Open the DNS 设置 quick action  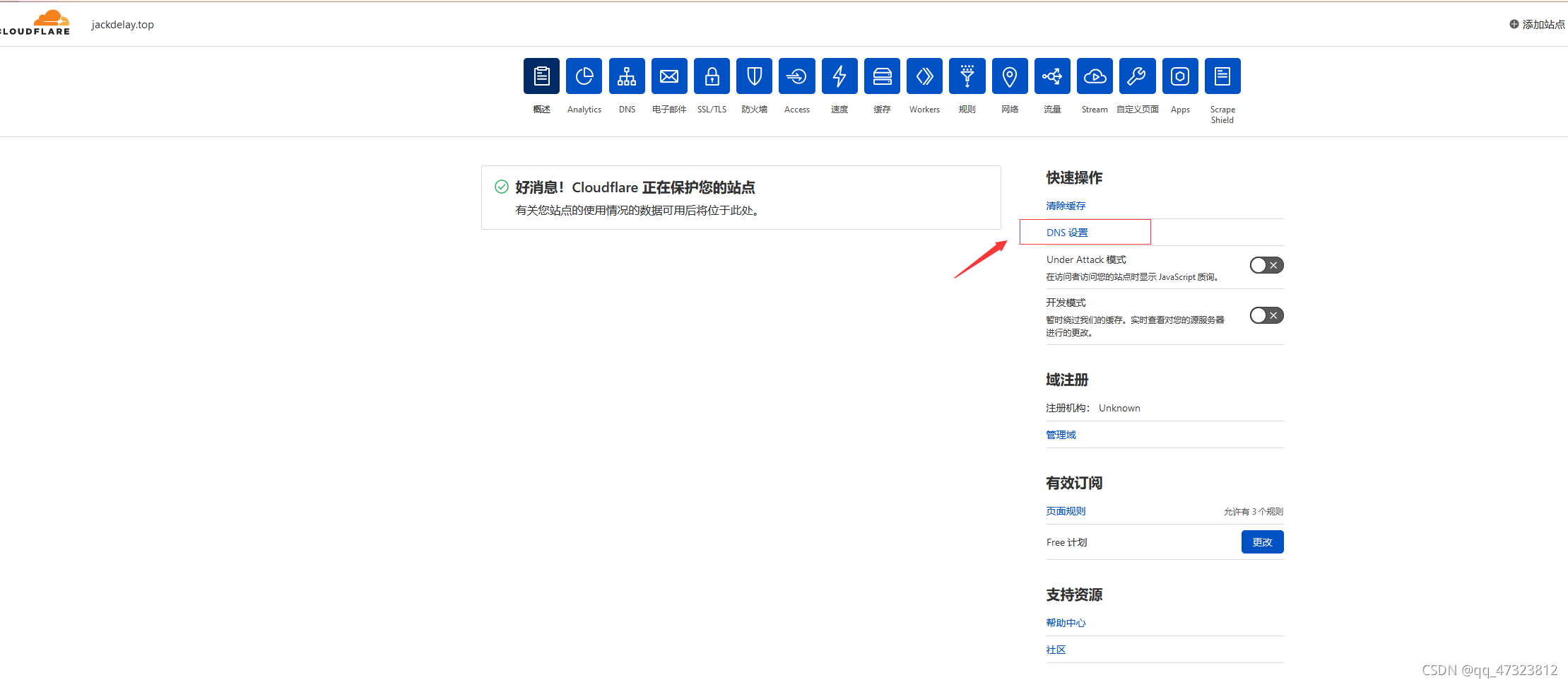[1066, 232]
